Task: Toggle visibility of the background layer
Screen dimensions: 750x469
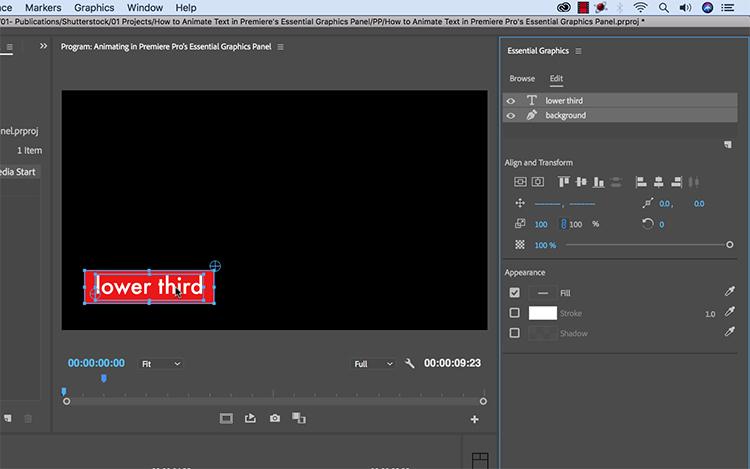Action: [511, 116]
